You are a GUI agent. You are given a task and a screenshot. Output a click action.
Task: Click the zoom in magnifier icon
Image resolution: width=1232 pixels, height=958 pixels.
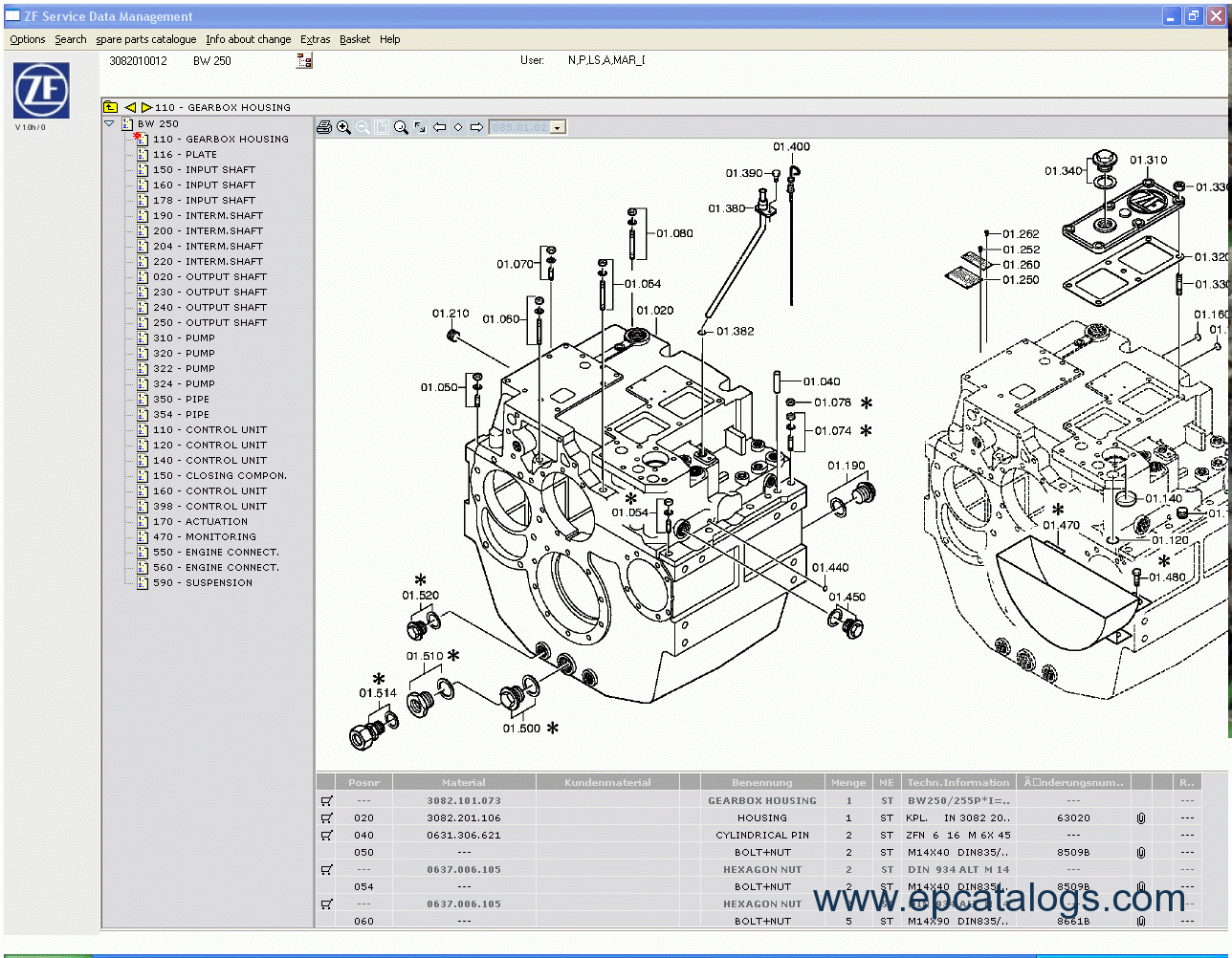[343, 127]
